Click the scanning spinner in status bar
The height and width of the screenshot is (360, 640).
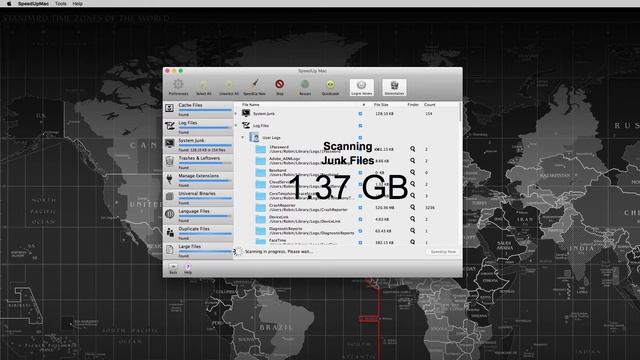point(238,251)
